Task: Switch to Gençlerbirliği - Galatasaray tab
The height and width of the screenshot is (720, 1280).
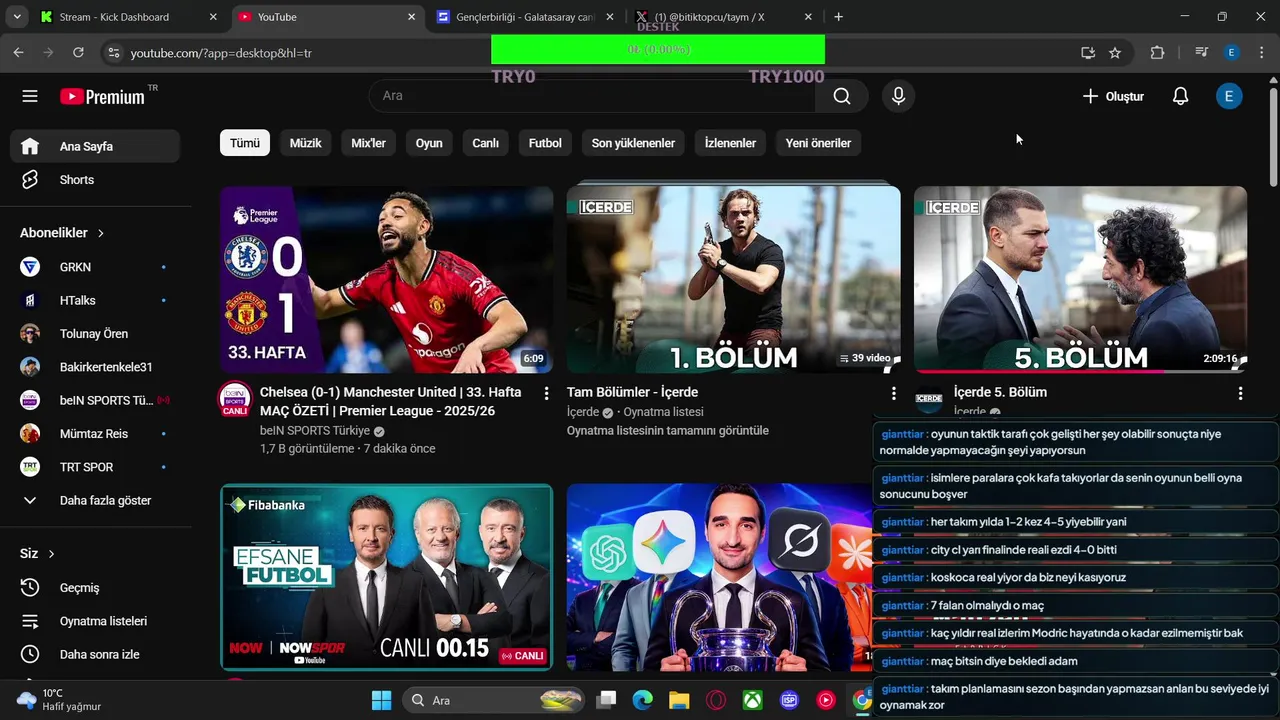Action: [x=525, y=17]
